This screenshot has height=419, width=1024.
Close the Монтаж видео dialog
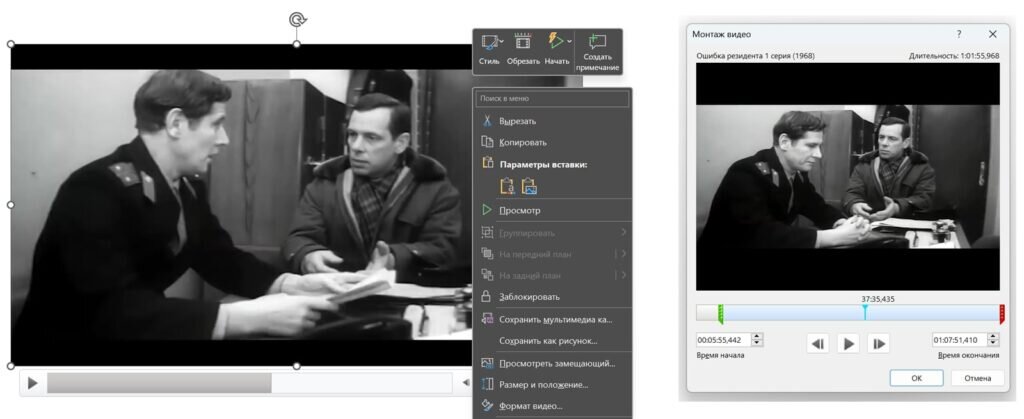993,34
